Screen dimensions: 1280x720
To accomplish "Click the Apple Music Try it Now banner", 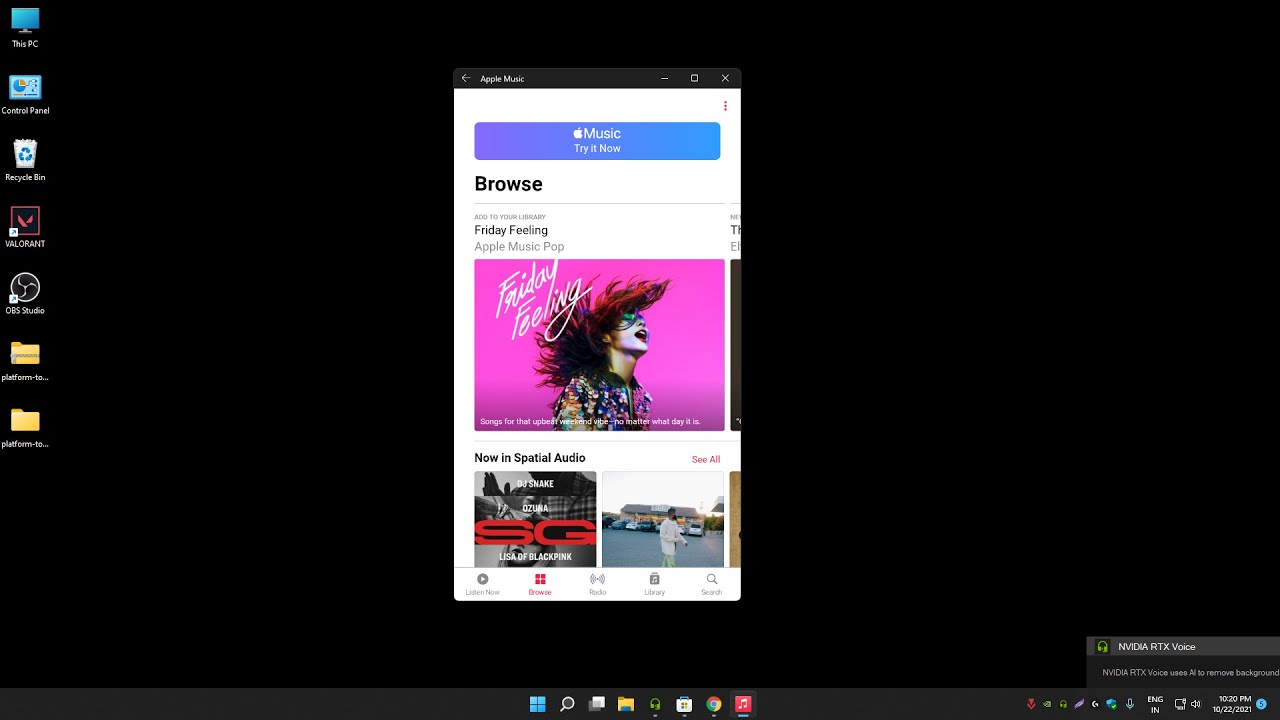I will [597, 141].
